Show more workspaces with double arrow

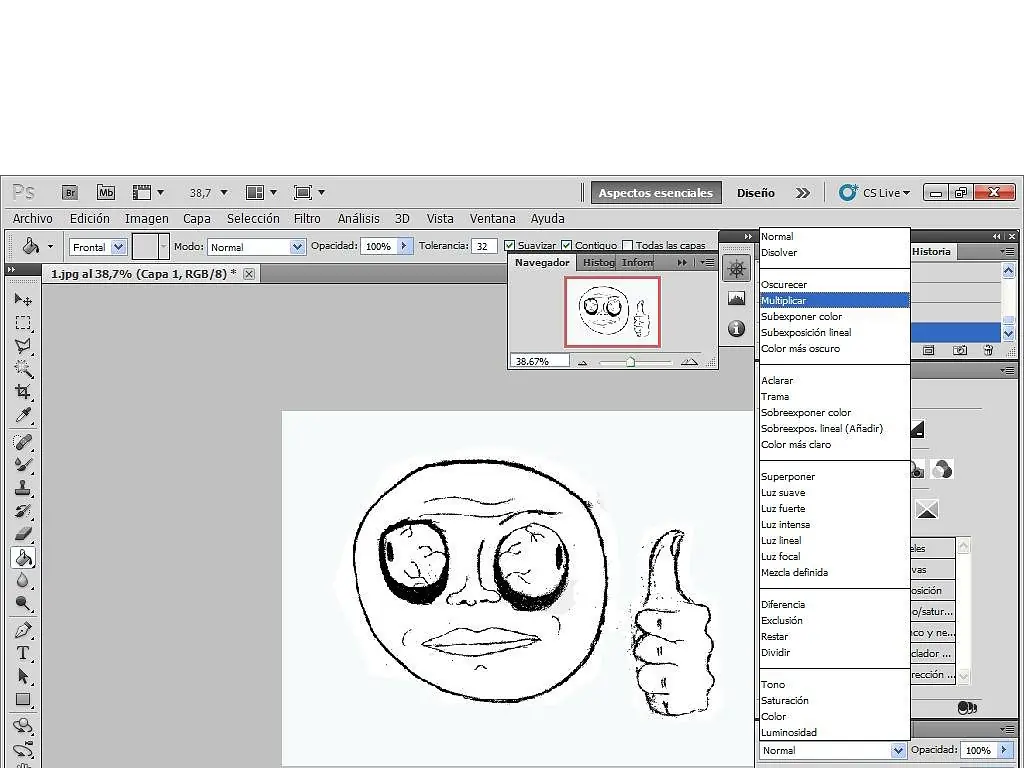pyautogui.click(x=803, y=193)
